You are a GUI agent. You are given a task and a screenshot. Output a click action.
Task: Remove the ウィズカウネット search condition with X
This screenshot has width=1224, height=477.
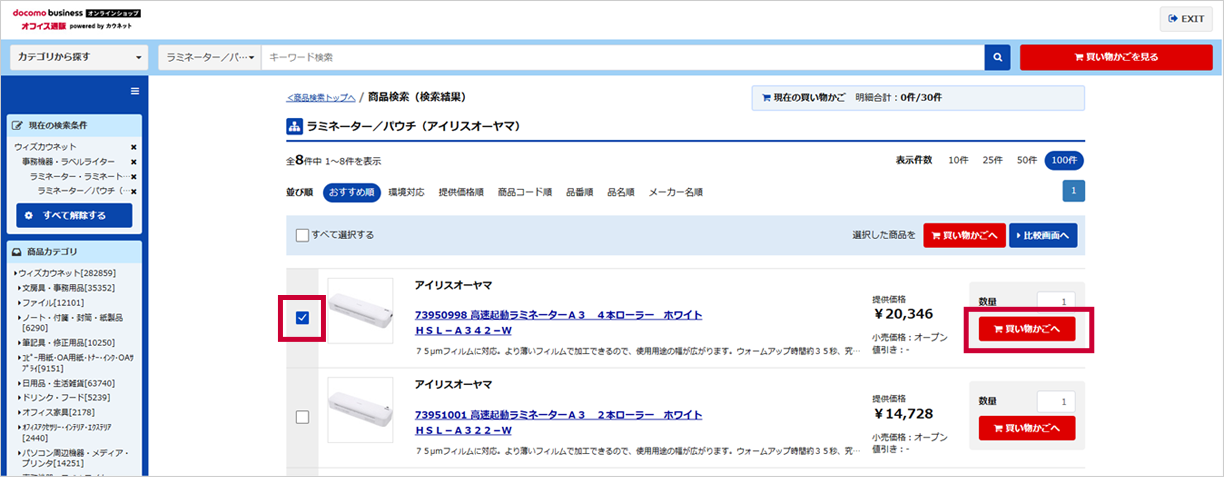click(x=133, y=147)
